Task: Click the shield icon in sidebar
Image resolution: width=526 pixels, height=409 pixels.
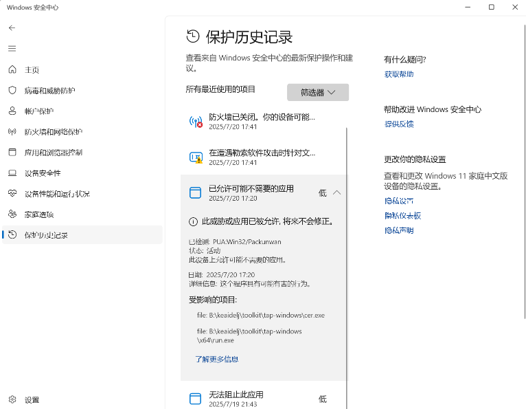Action: (x=12, y=90)
